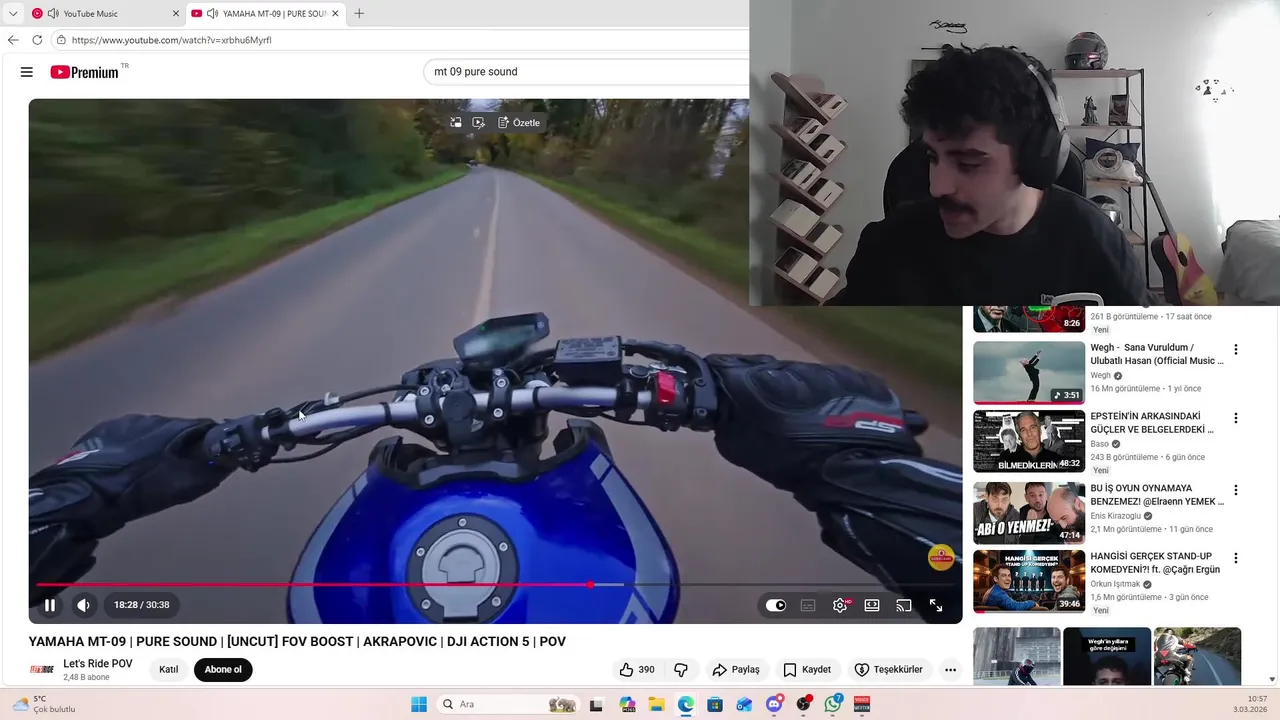Open the 8:26 video thumbnail in sidebar
The height and width of the screenshot is (720, 1280).
point(1029,319)
